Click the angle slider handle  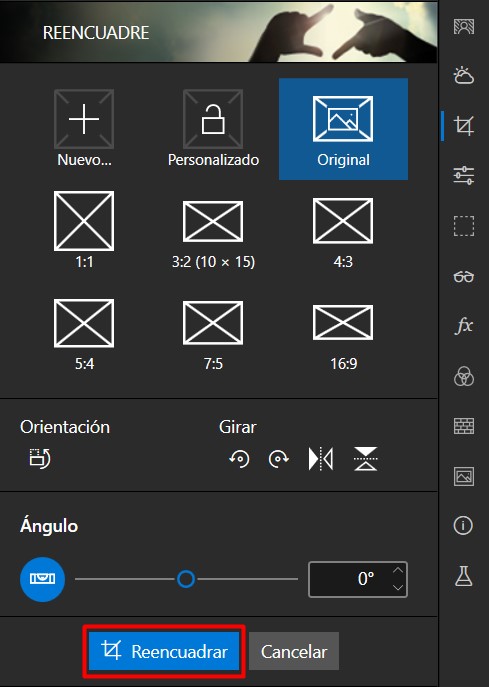click(x=186, y=579)
